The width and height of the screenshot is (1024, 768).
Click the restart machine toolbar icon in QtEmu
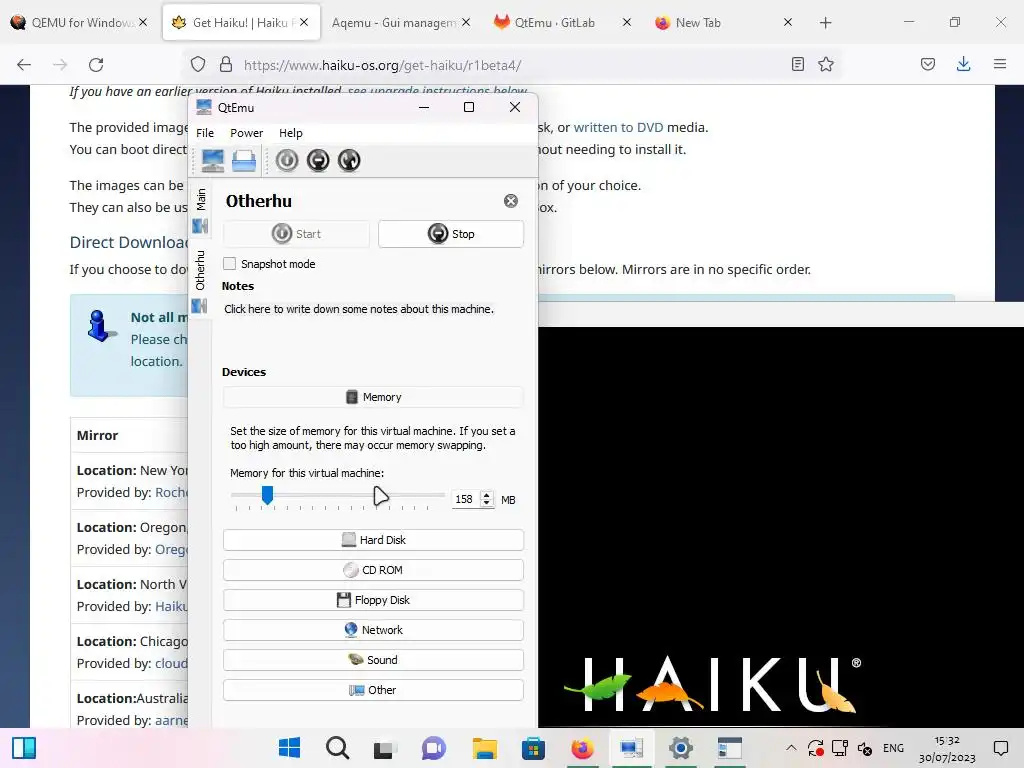[349, 161]
